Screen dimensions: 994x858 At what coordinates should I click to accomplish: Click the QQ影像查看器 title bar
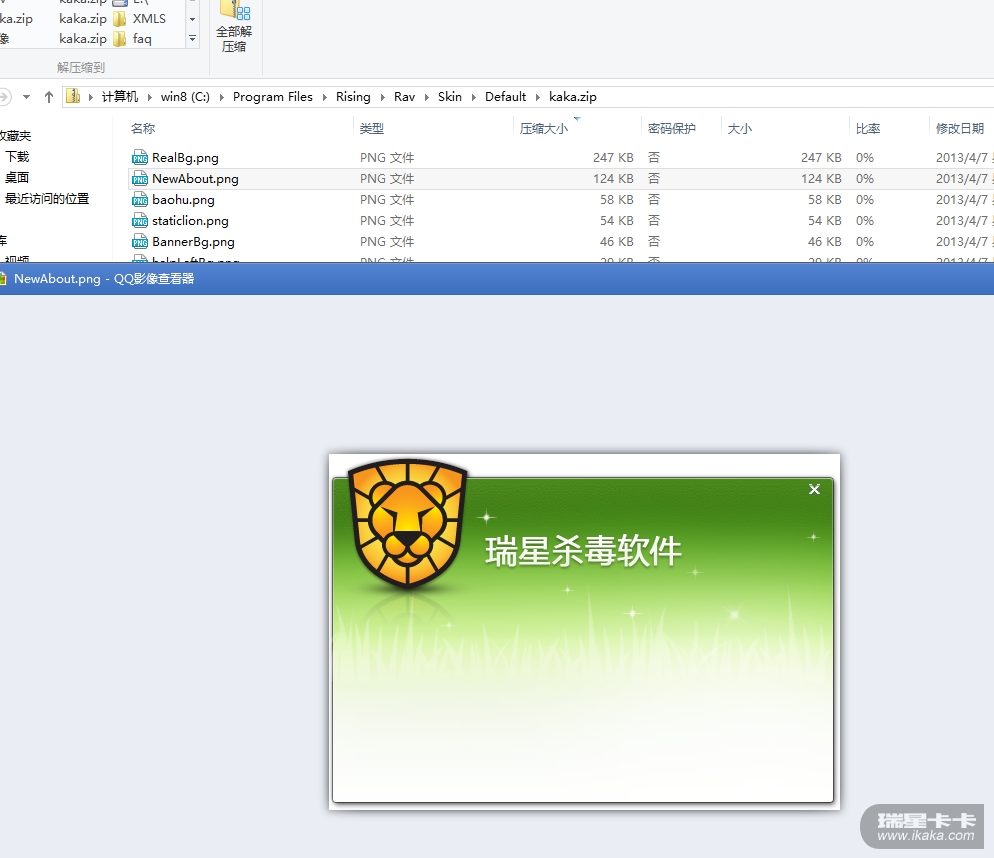[497, 279]
